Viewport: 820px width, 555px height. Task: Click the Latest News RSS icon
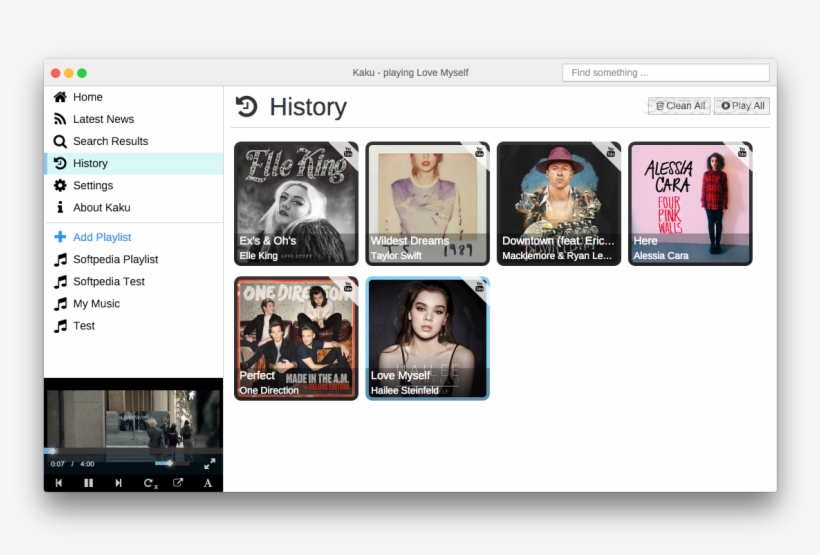pyautogui.click(x=60, y=119)
